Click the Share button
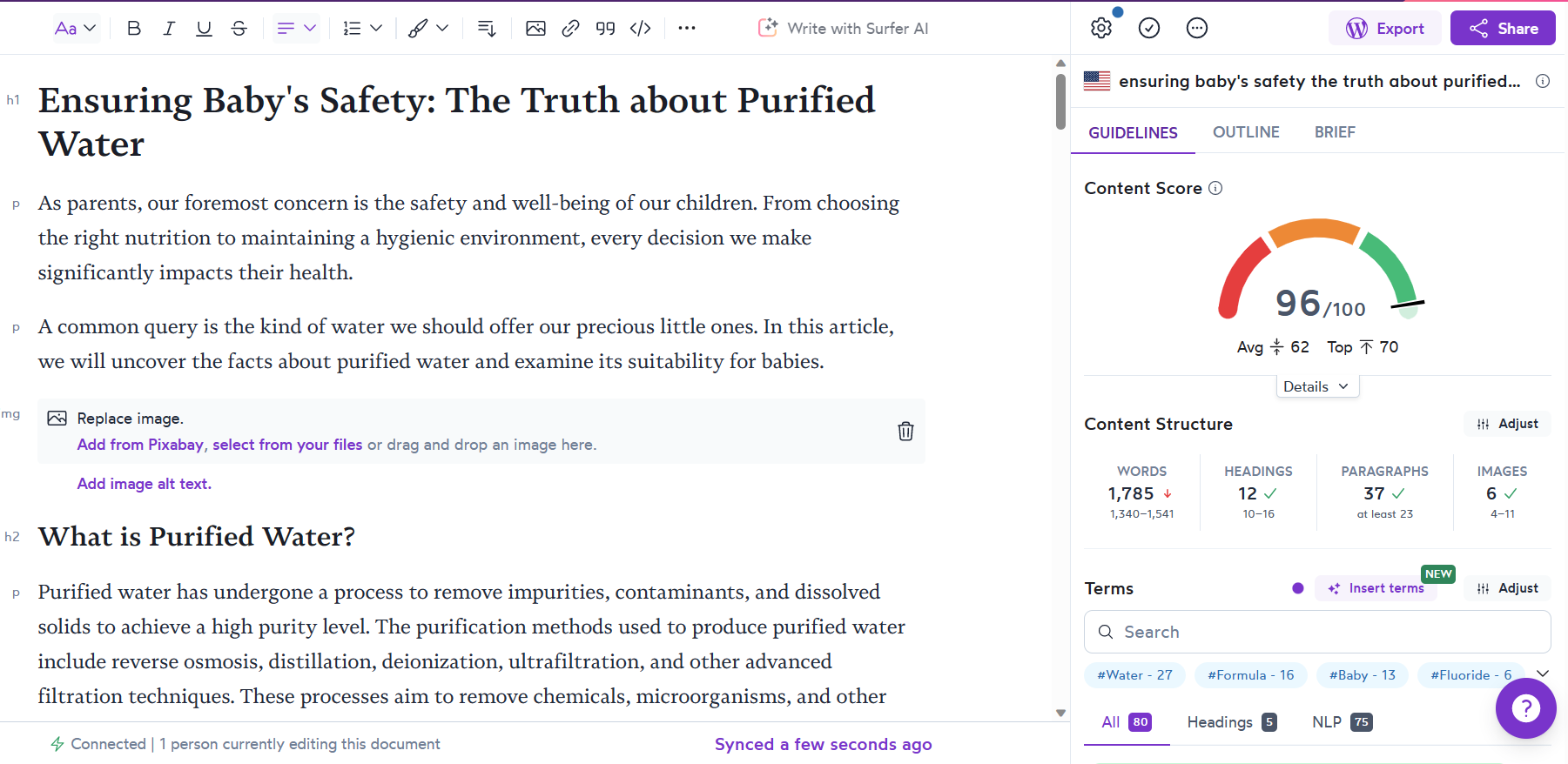 coord(1503,28)
